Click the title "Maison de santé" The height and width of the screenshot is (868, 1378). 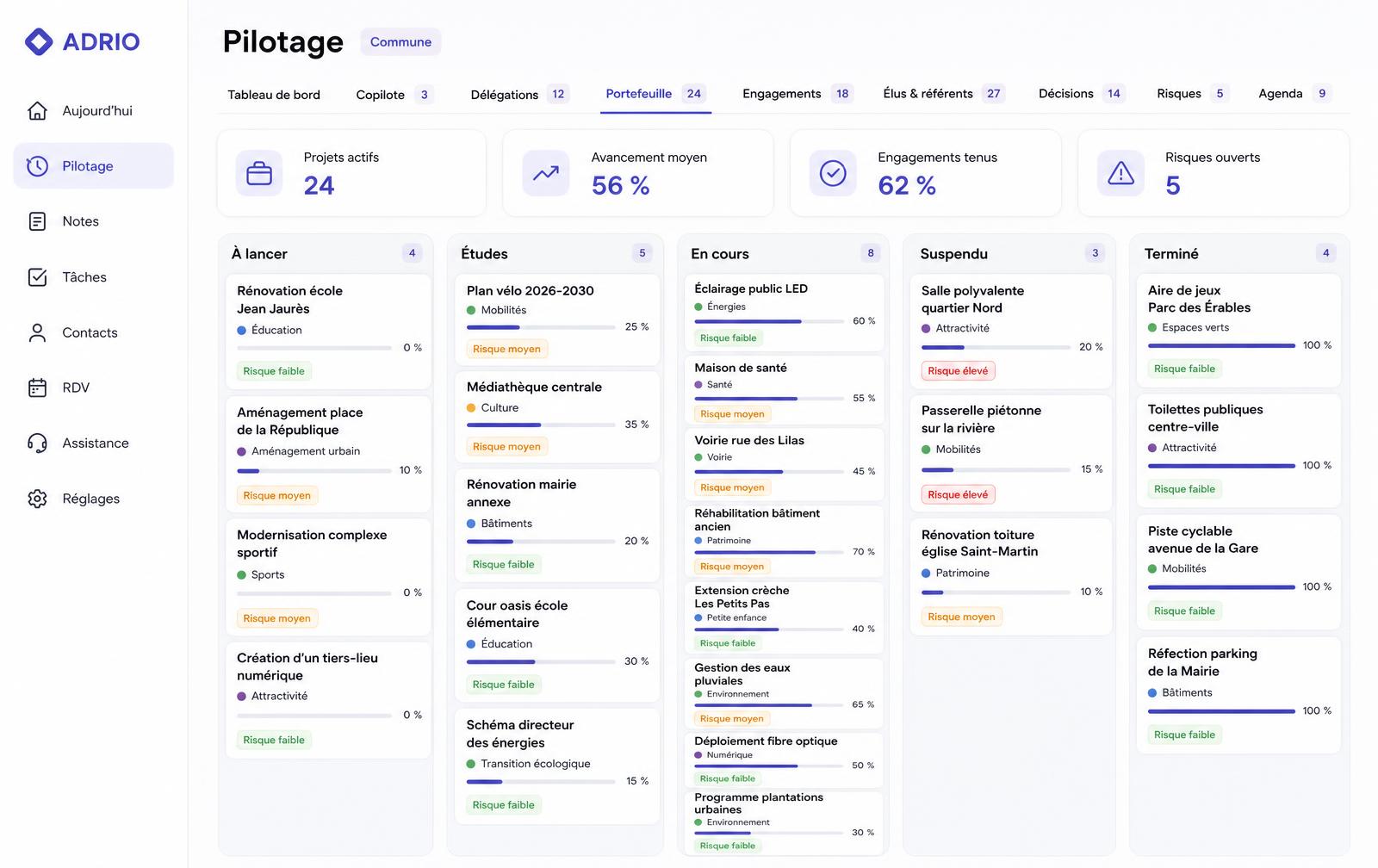point(741,368)
